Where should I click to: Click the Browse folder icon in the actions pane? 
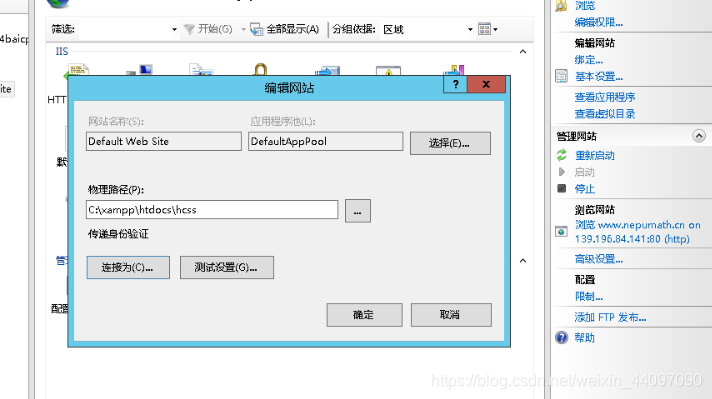561,5
